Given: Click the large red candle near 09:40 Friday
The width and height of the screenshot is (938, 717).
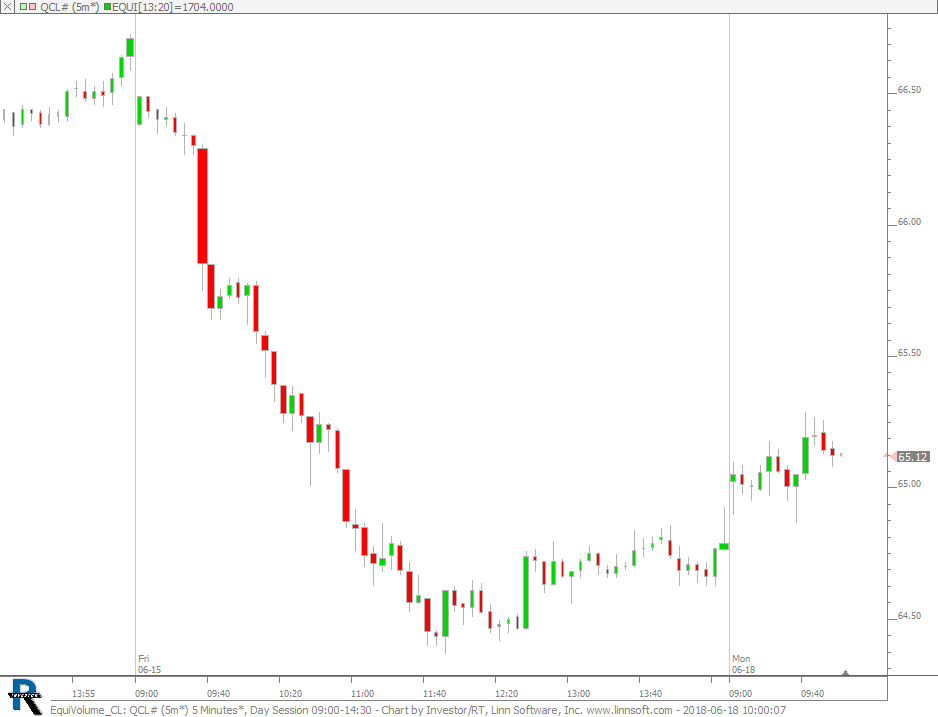Looking at the screenshot, I should 203,206.
